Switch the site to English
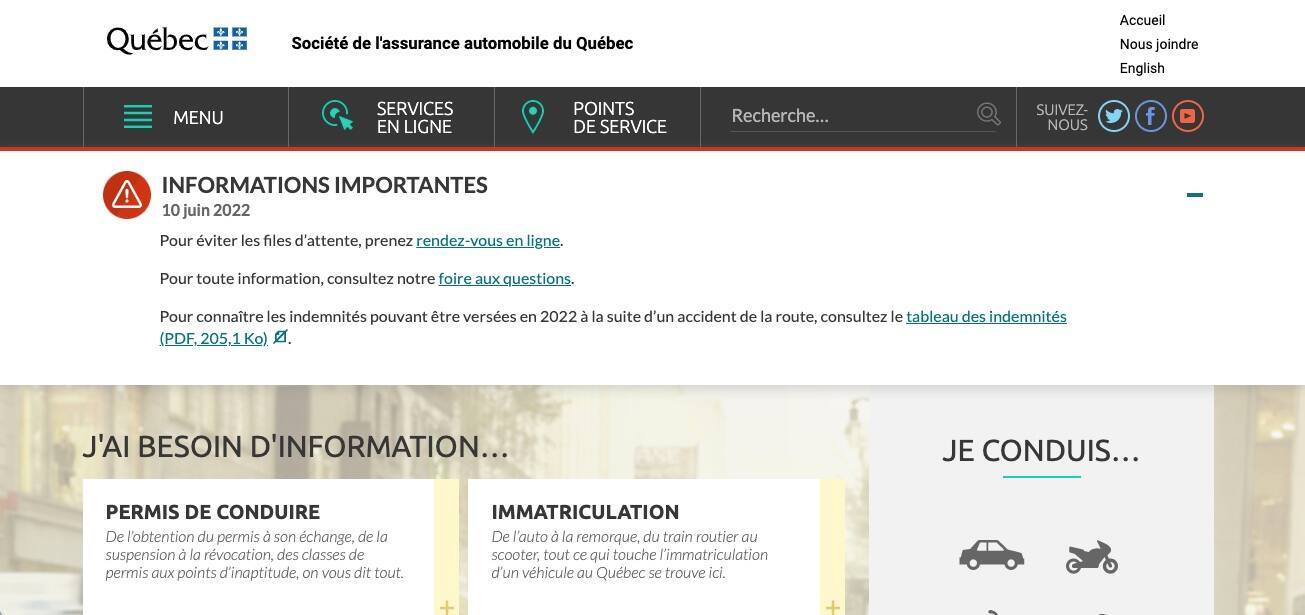The height and width of the screenshot is (615, 1305). click(1142, 68)
